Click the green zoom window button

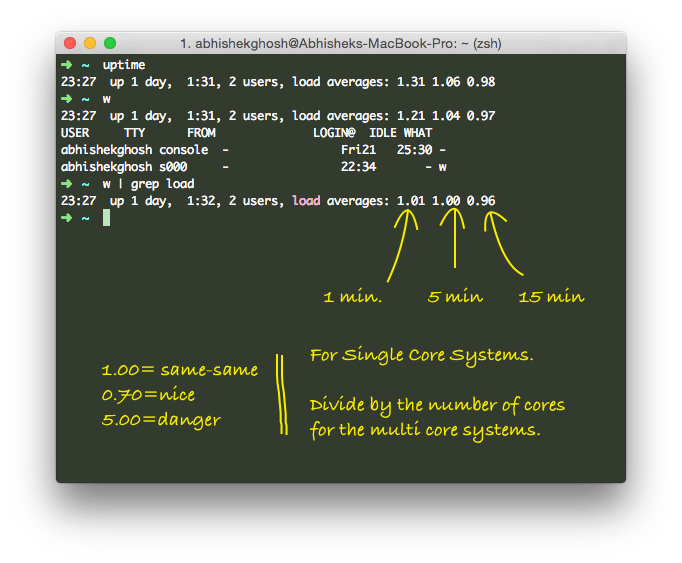click(x=110, y=43)
